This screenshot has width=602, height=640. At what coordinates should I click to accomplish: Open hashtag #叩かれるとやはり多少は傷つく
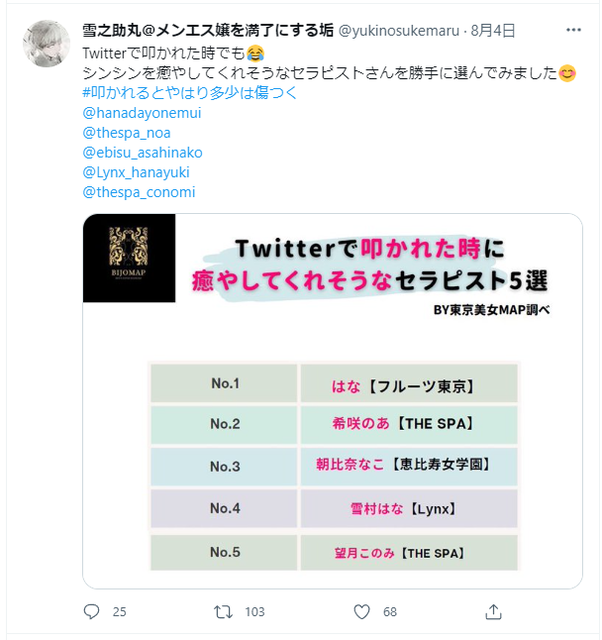coord(190,93)
